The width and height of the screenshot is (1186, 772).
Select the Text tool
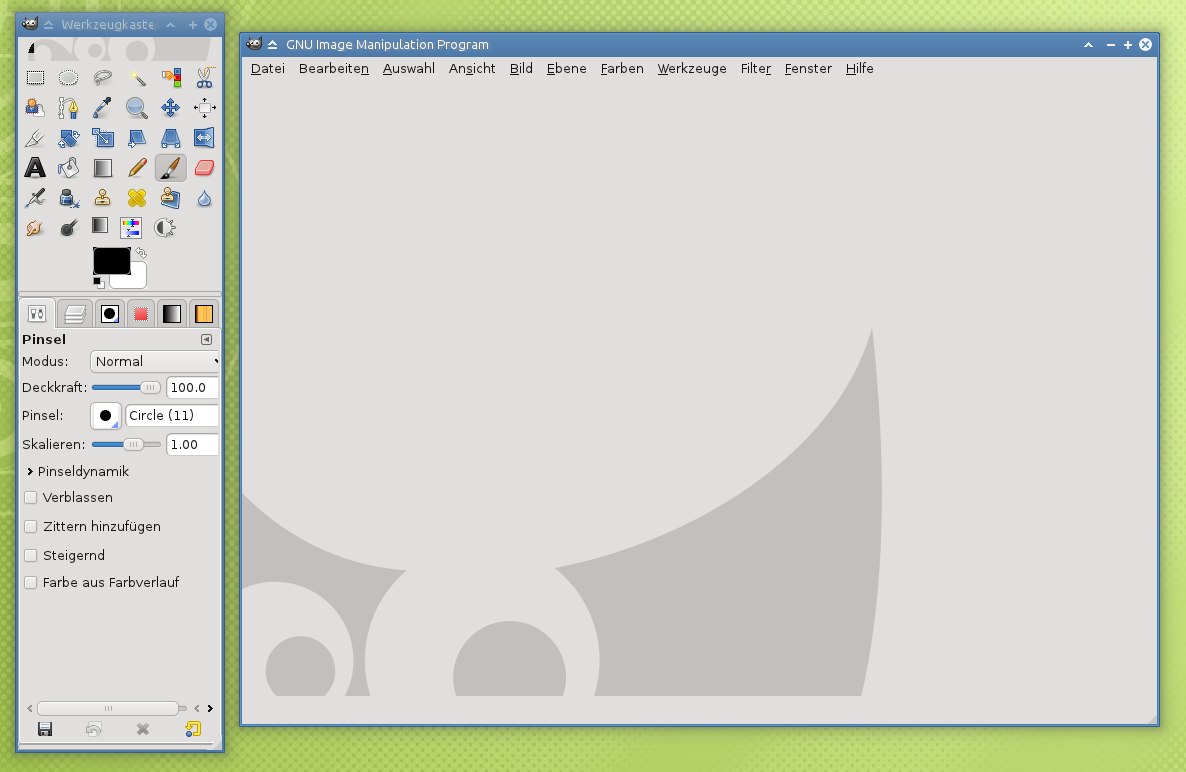(35, 168)
